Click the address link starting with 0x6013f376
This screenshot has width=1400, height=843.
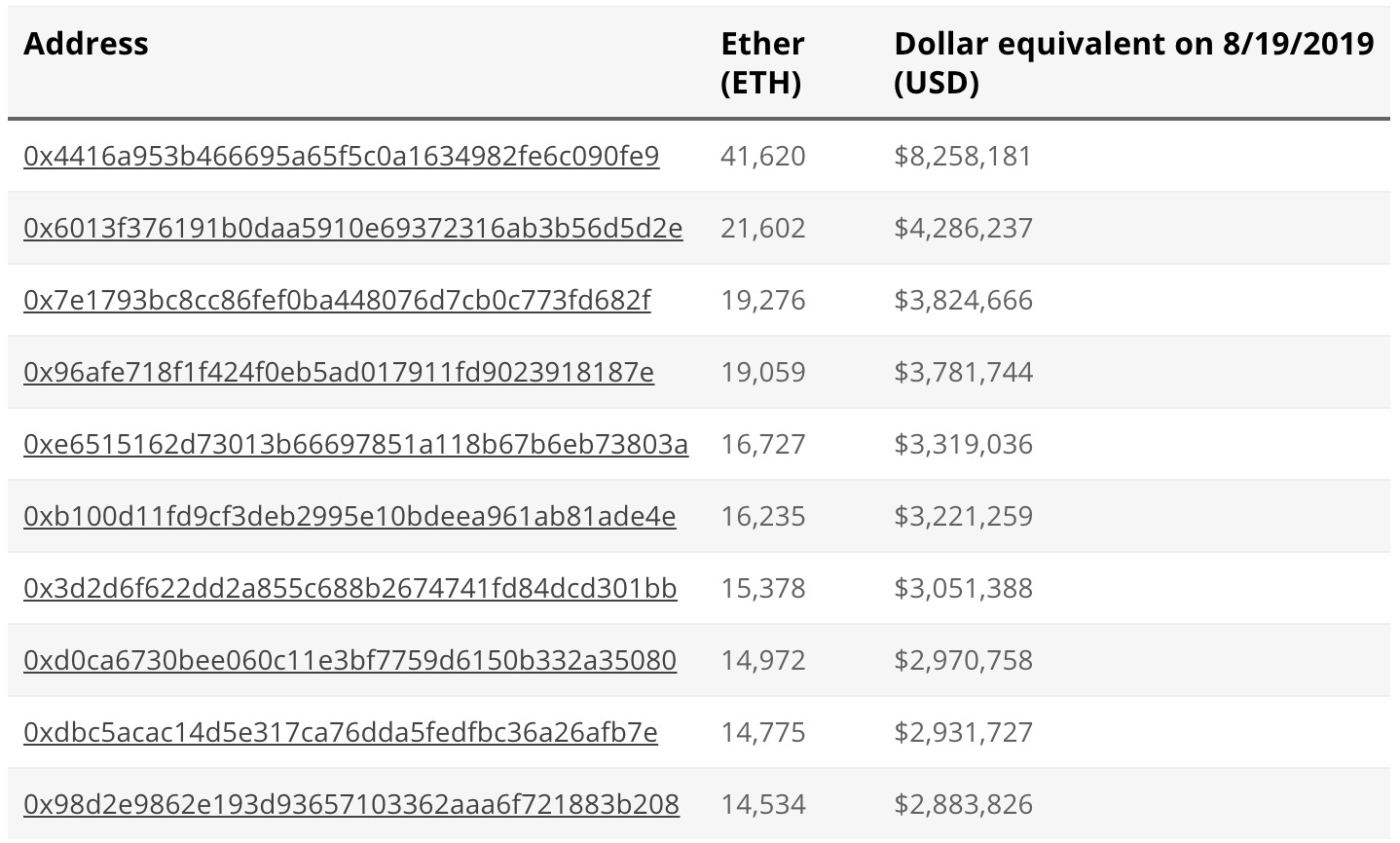click(352, 229)
